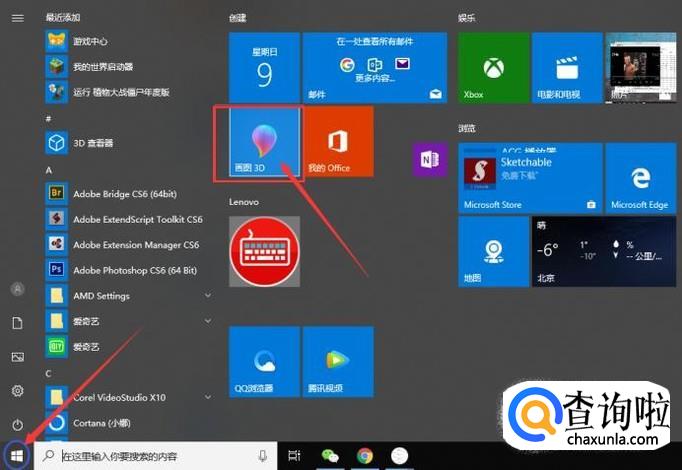The width and height of the screenshot is (682, 470).
Task: Open 游戏中心 from recently added
Action: [130, 41]
